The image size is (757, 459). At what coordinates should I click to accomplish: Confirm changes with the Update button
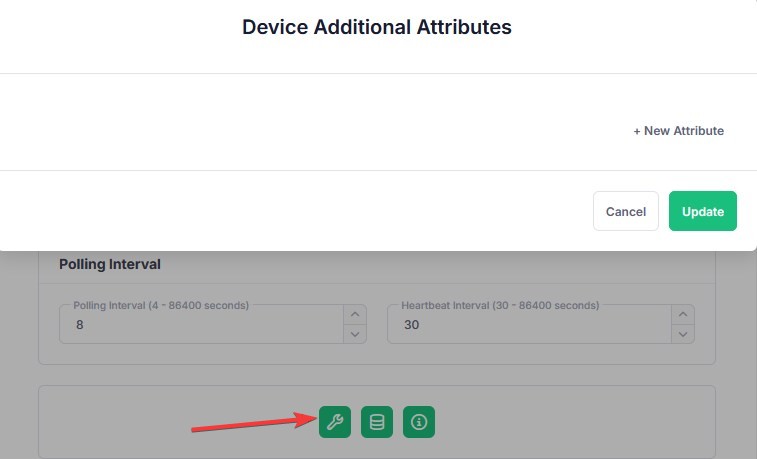point(702,211)
